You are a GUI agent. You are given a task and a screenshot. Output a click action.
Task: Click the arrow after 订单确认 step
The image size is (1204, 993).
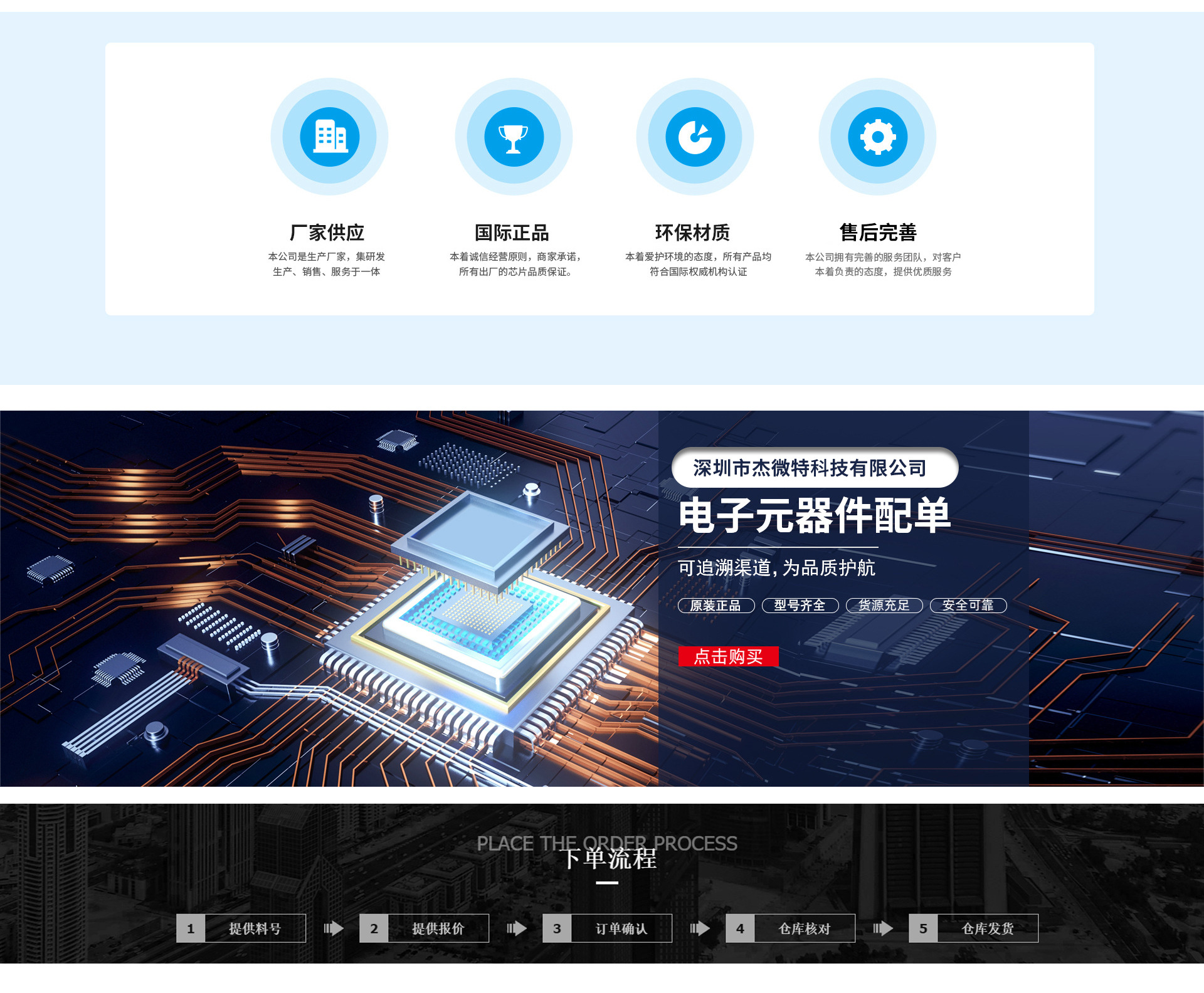point(700,928)
